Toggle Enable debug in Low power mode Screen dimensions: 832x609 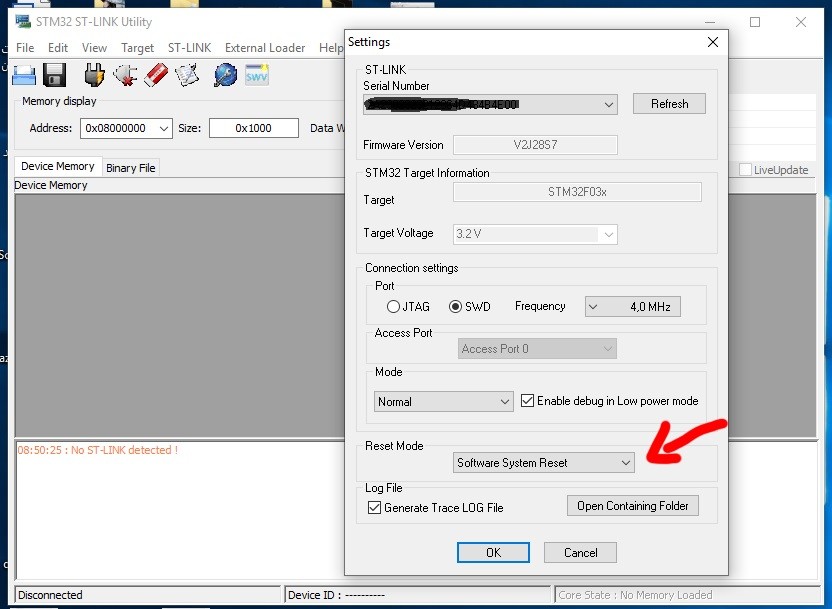click(527, 401)
